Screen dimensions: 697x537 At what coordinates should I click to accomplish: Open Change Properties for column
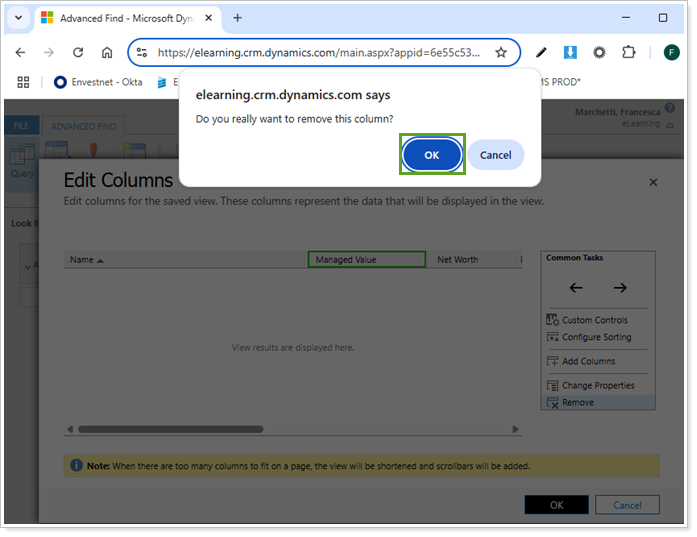click(x=597, y=385)
